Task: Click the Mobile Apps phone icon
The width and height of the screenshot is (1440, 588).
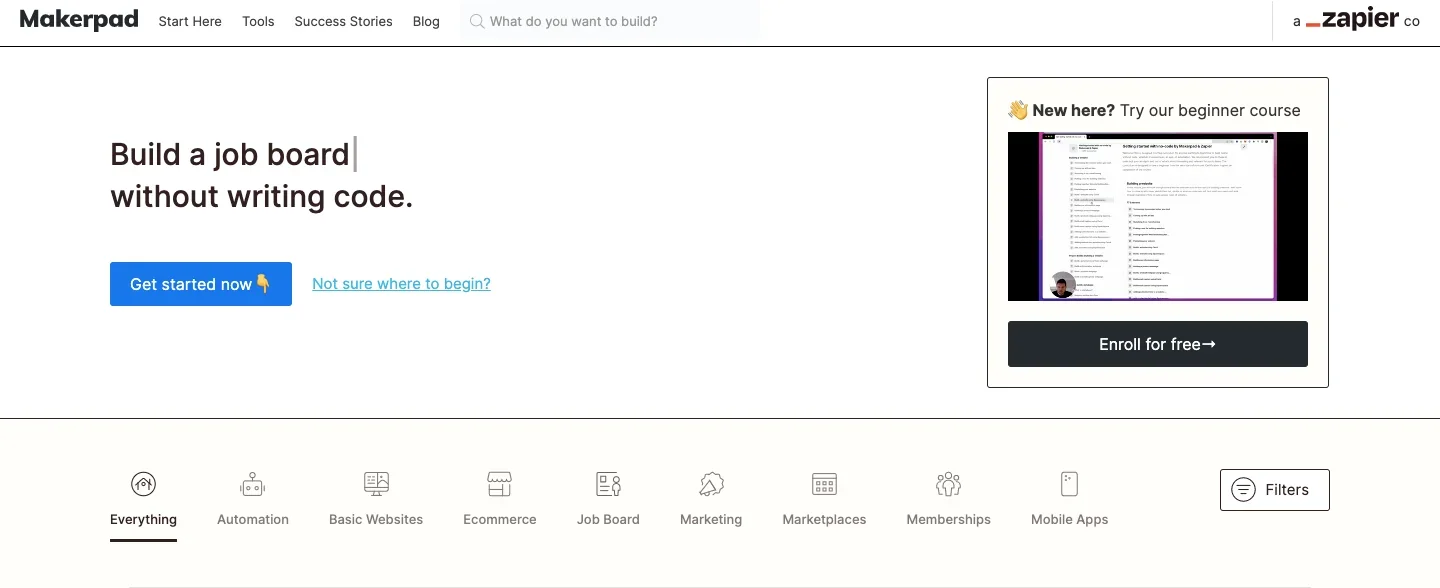Action: click(x=1069, y=485)
